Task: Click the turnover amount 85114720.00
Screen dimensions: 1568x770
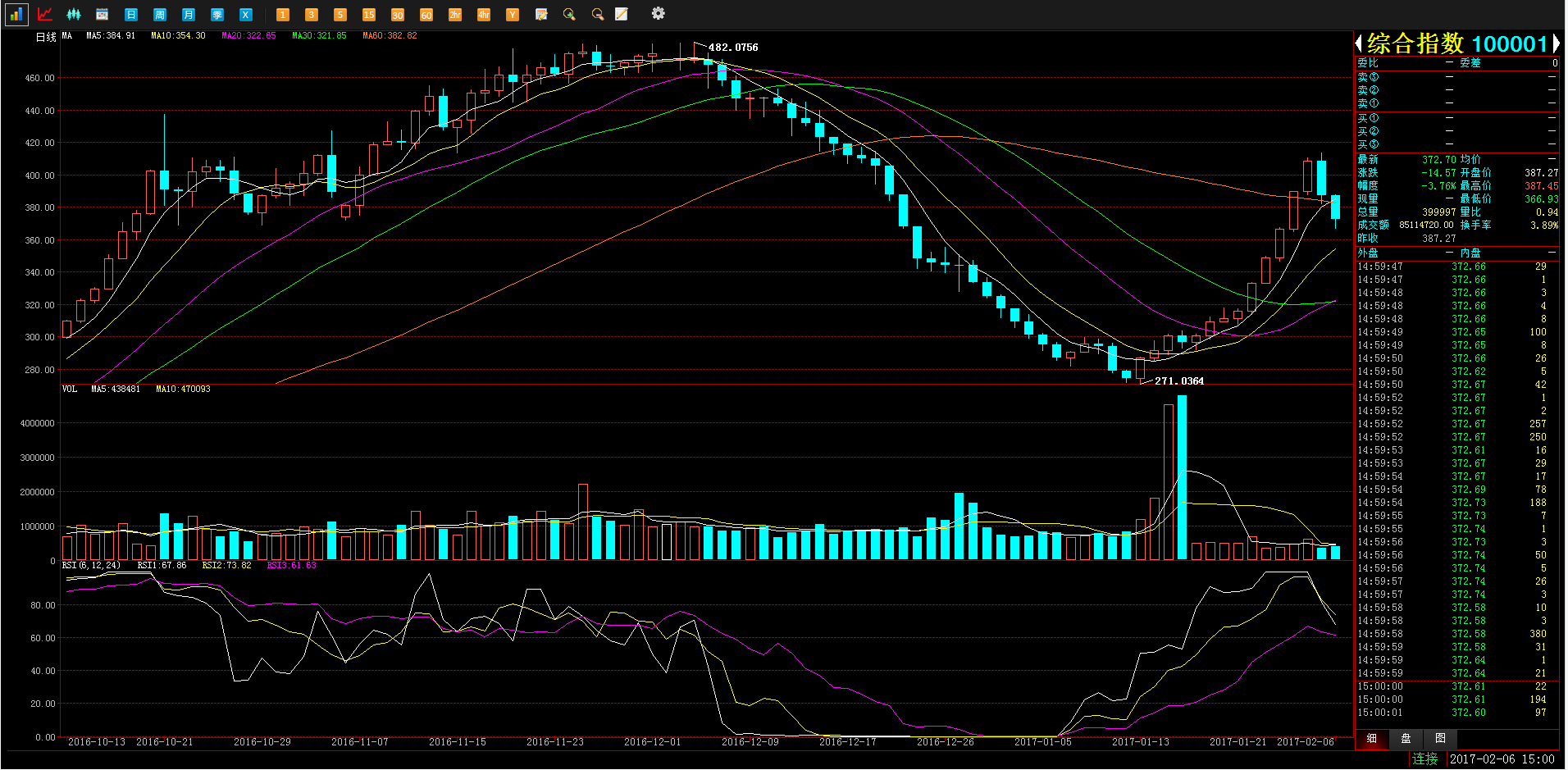Action: [1426, 226]
